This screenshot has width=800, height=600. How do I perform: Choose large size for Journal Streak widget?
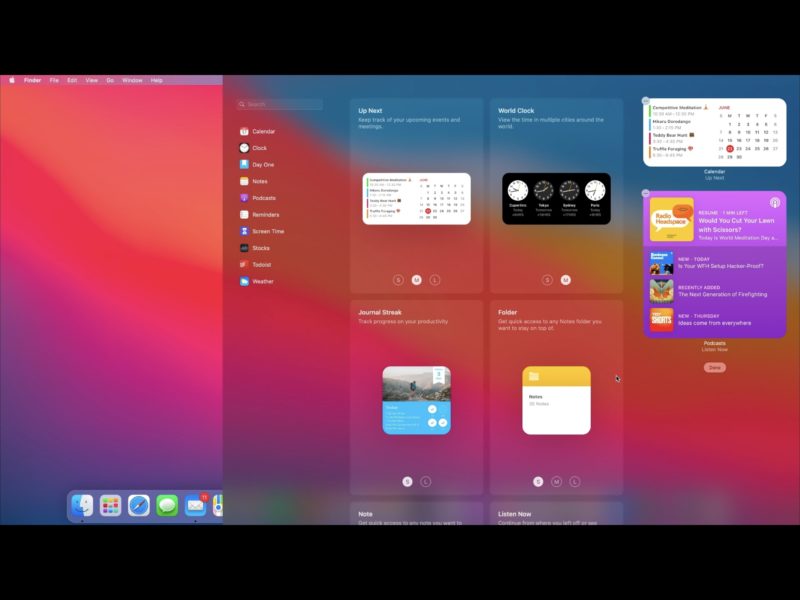[426, 482]
